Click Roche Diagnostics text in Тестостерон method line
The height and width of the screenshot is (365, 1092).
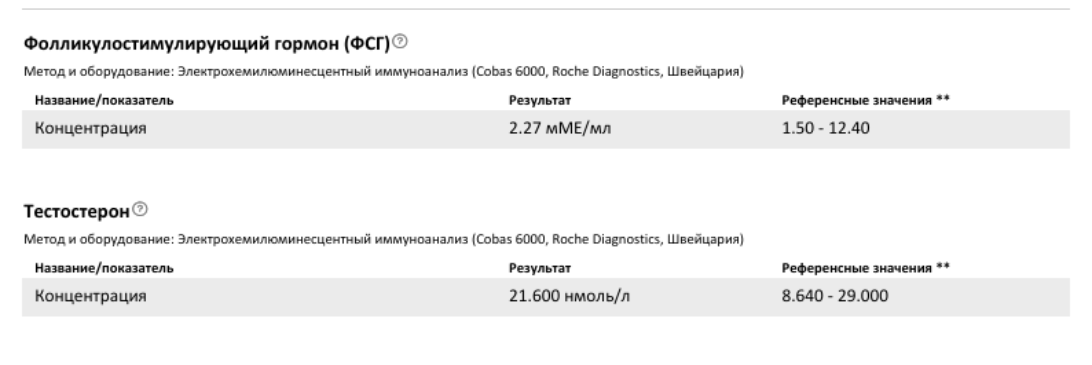[606, 240]
